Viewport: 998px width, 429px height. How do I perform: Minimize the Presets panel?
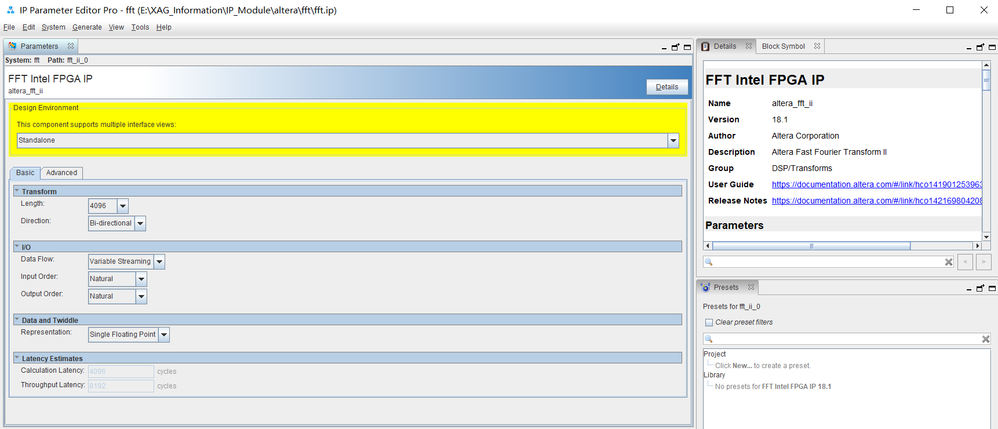click(x=968, y=289)
